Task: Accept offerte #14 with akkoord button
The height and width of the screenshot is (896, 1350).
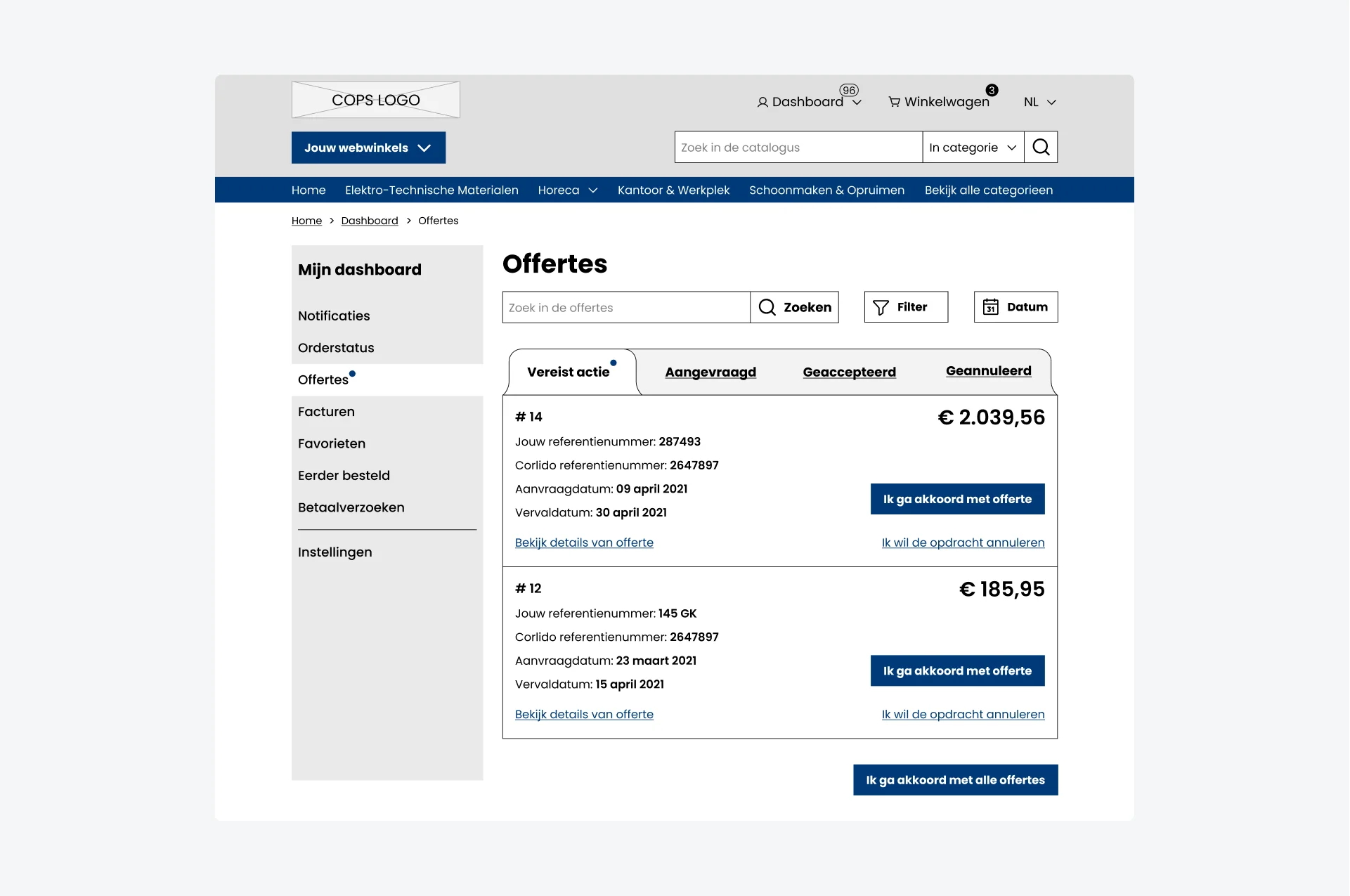Action: tap(957, 499)
